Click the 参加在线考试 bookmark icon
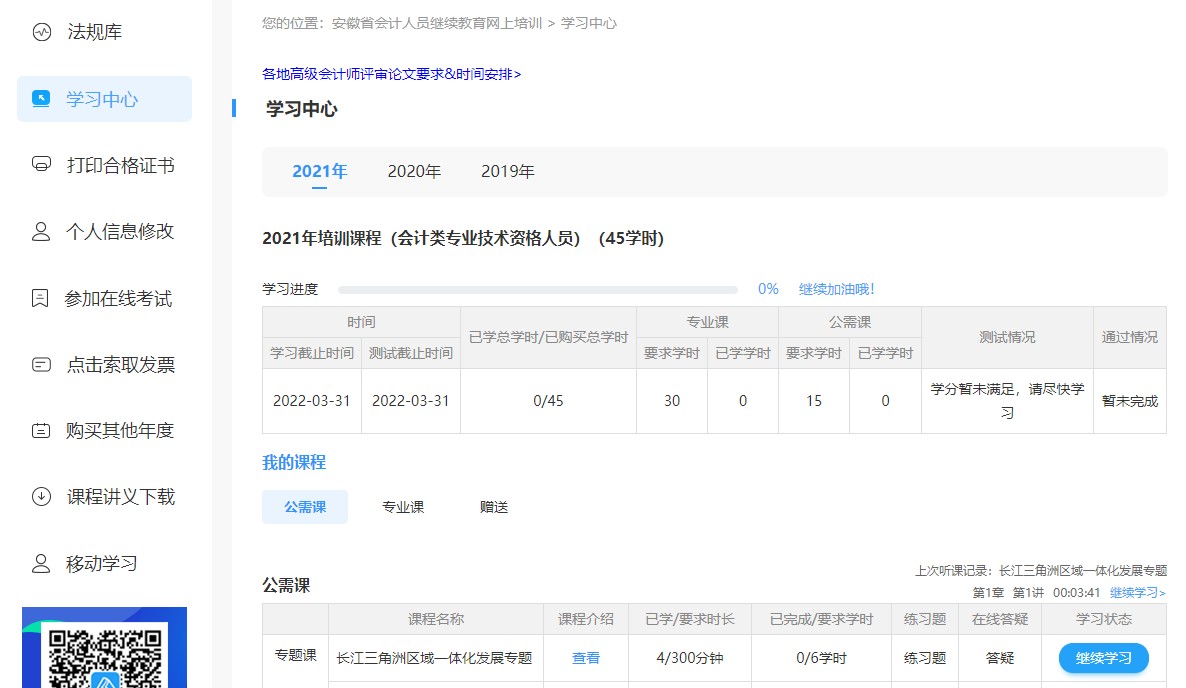The height and width of the screenshot is (688, 1186). point(41,297)
